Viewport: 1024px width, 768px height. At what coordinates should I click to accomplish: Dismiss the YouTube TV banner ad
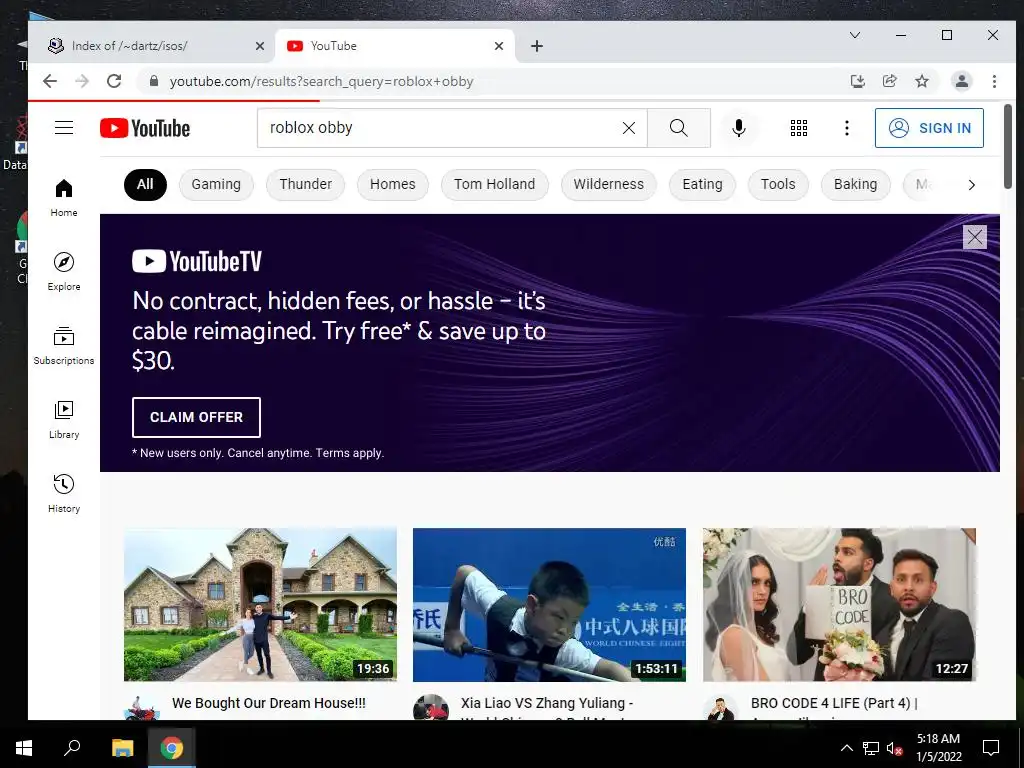[x=974, y=237]
